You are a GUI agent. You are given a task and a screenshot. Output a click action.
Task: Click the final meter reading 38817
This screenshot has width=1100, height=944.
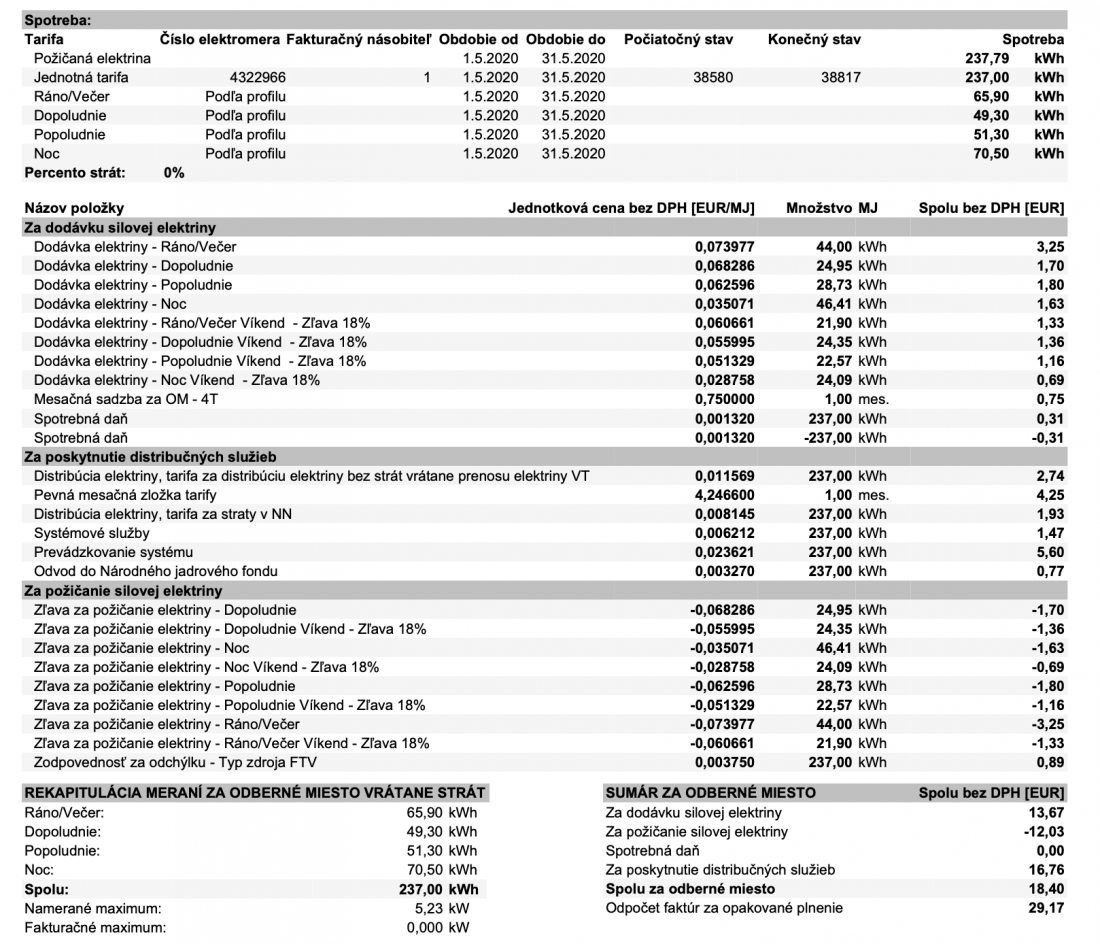click(x=840, y=77)
